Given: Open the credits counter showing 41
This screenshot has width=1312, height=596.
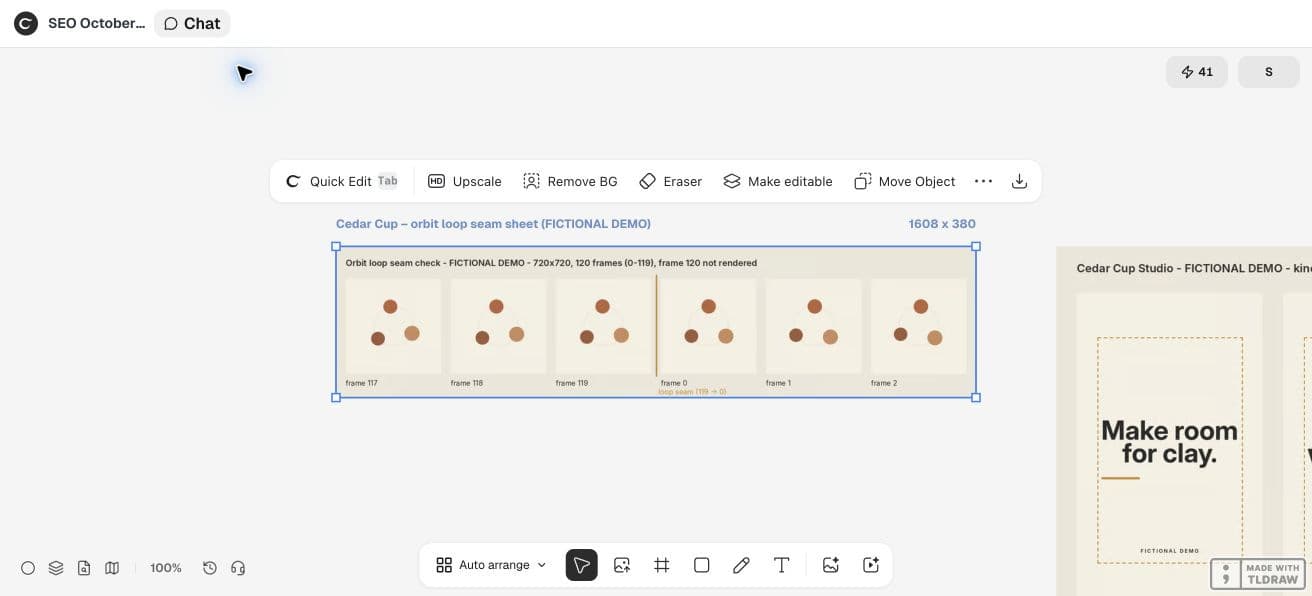Looking at the screenshot, I should point(1197,72).
